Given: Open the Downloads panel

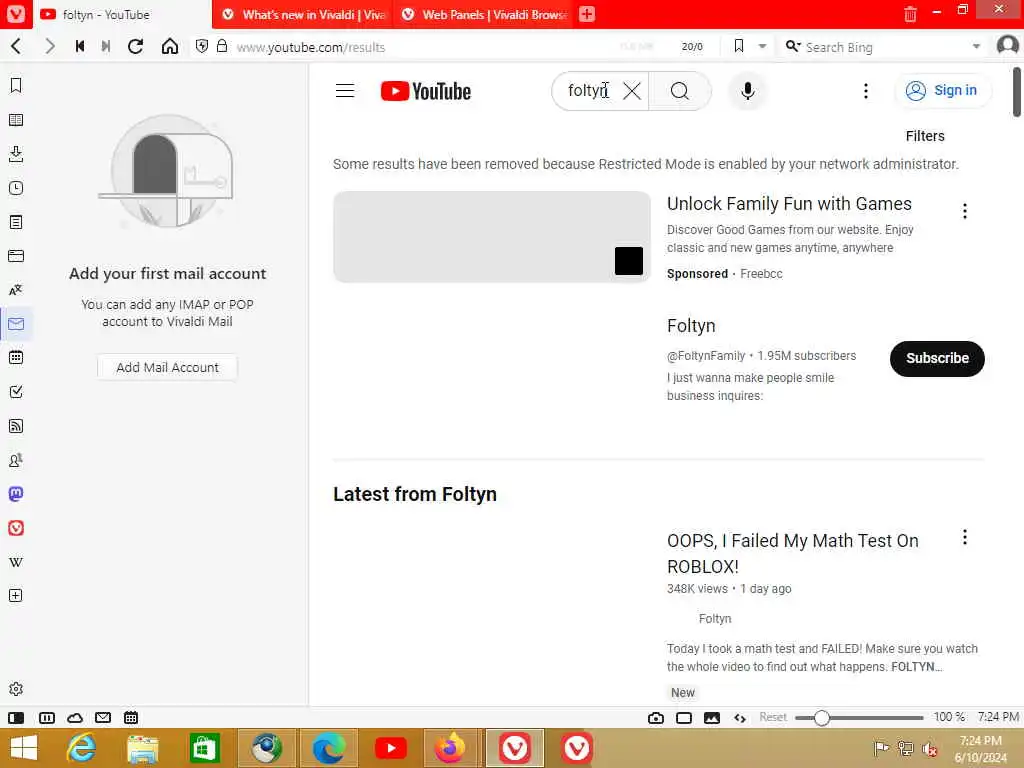Looking at the screenshot, I should pos(16,154).
